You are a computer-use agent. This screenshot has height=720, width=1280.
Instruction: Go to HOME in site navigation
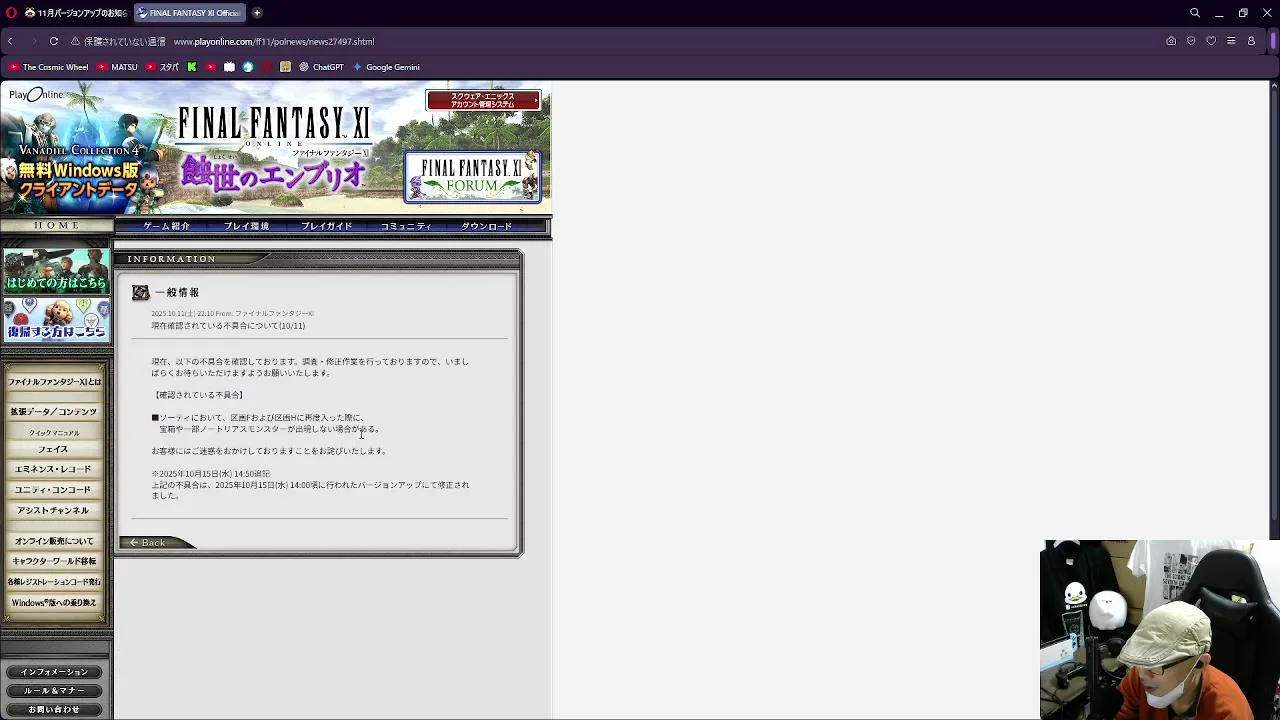click(x=56, y=226)
